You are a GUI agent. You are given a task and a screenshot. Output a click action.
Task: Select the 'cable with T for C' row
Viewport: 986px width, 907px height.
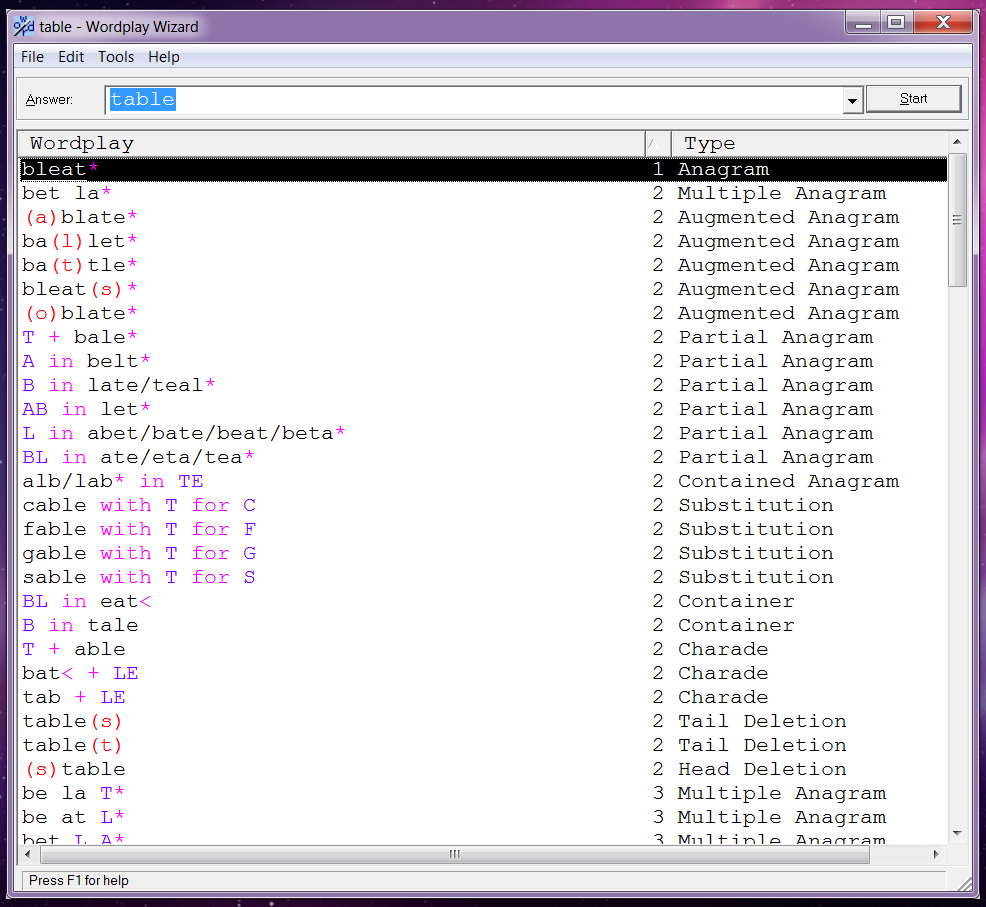pos(139,506)
